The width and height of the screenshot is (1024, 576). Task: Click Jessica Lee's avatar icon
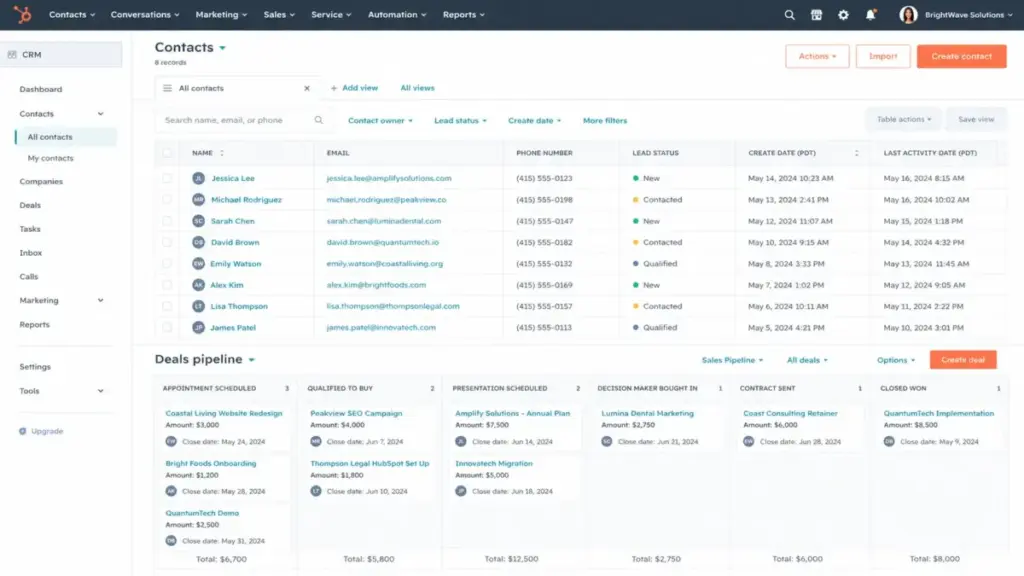[199, 178]
